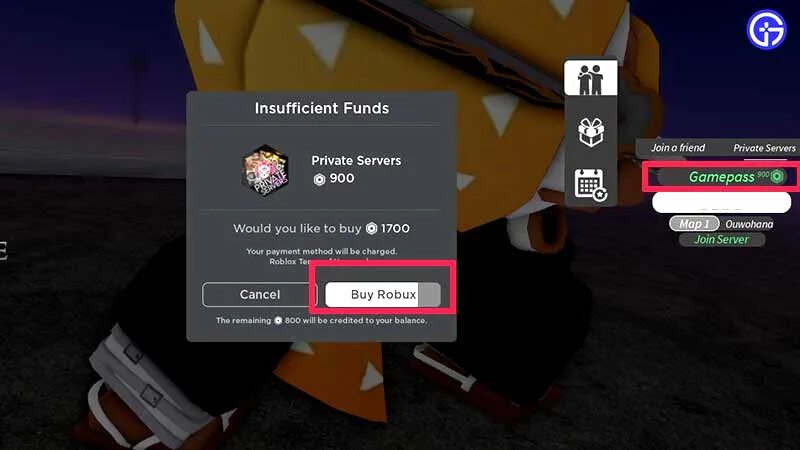The width and height of the screenshot is (800, 450).
Task: Click the Robux icon beside 800 remaining
Action: pos(278,320)
